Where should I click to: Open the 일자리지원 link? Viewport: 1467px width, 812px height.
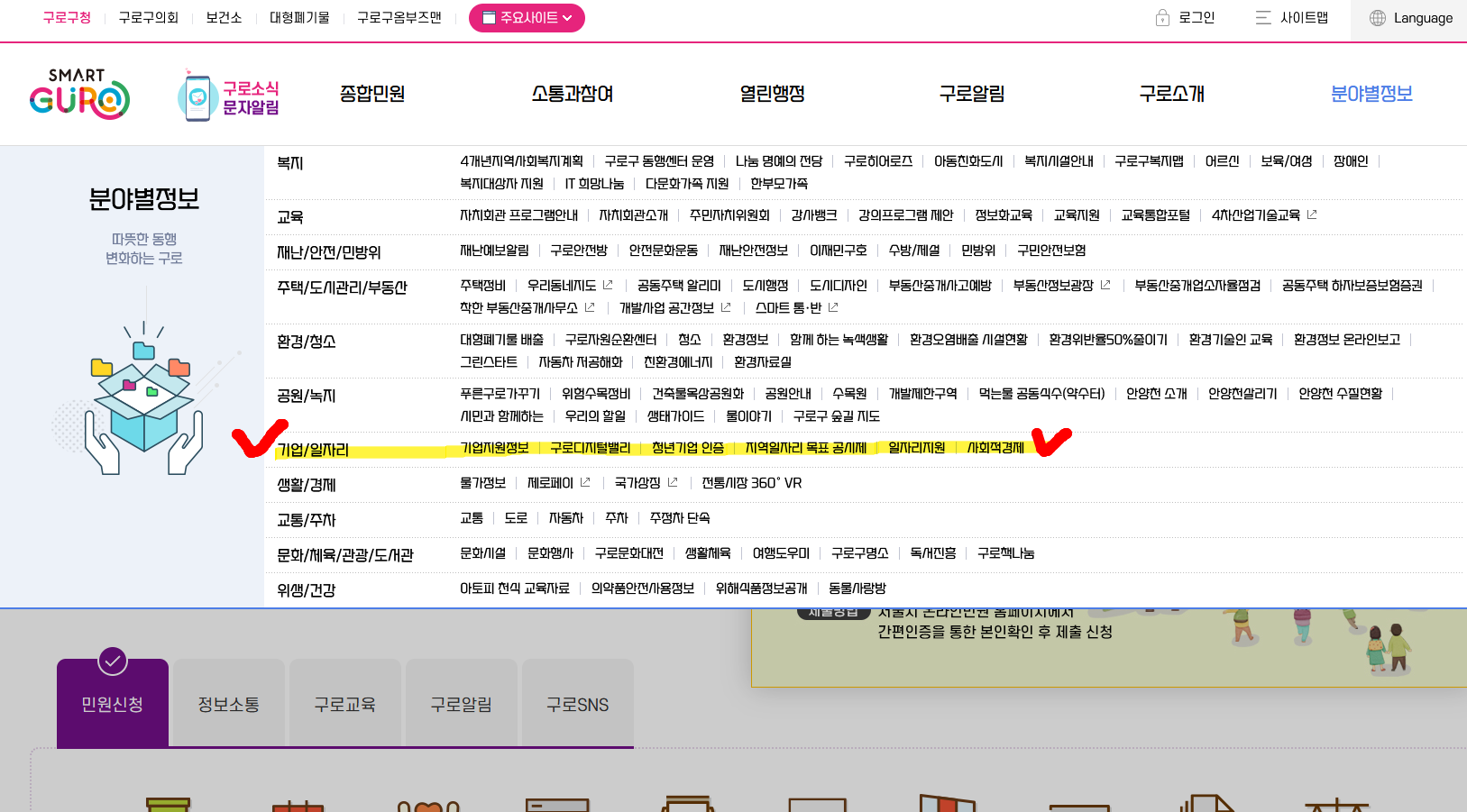coord(917,448)
